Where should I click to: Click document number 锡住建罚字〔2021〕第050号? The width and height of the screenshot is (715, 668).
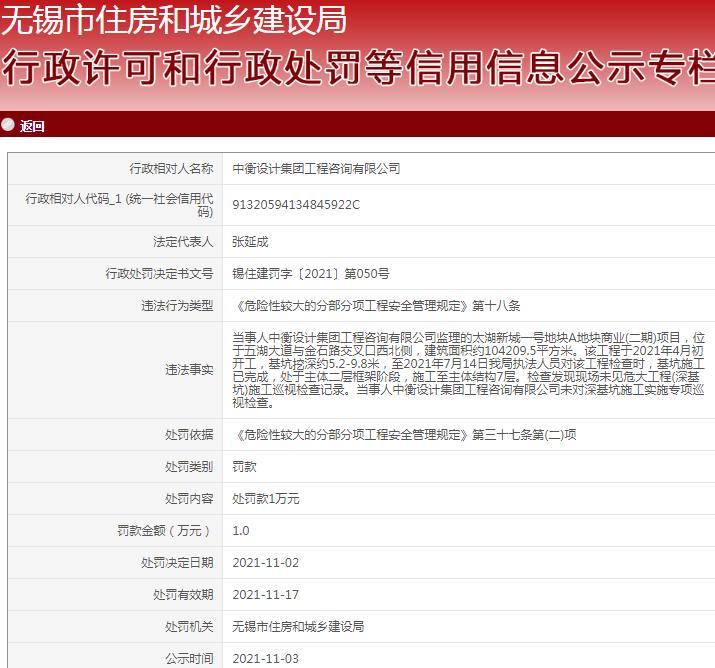[311, 274]
